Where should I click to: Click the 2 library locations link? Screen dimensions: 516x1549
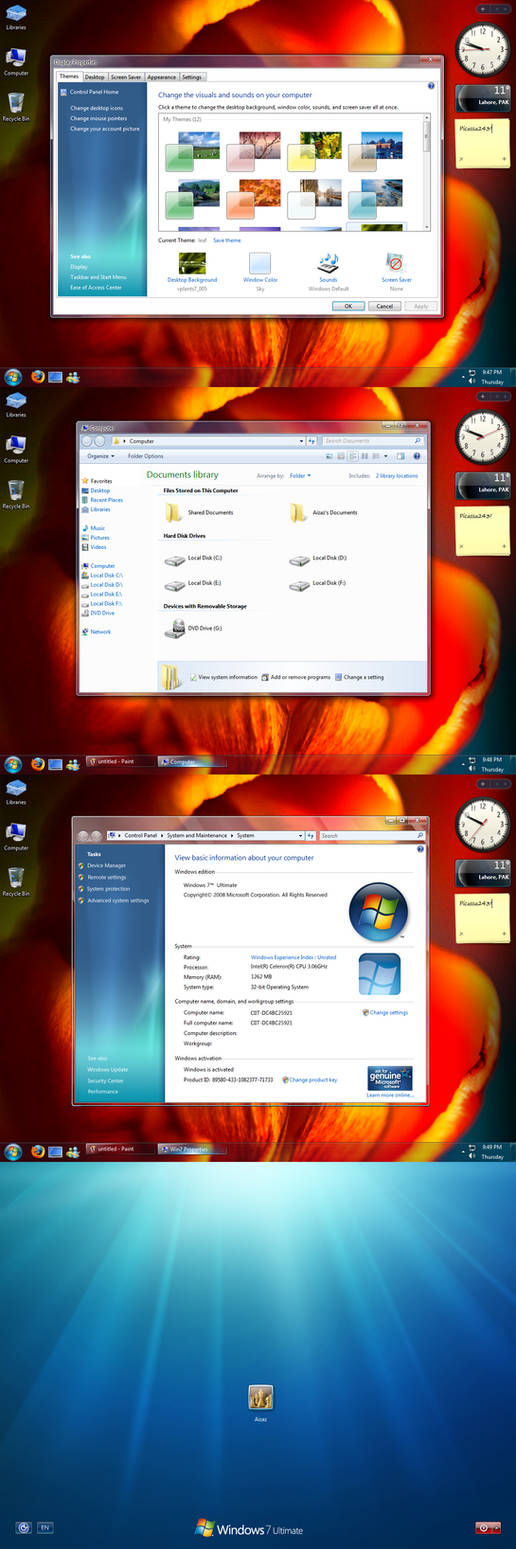pyautogui.click(x=397, y=476)
